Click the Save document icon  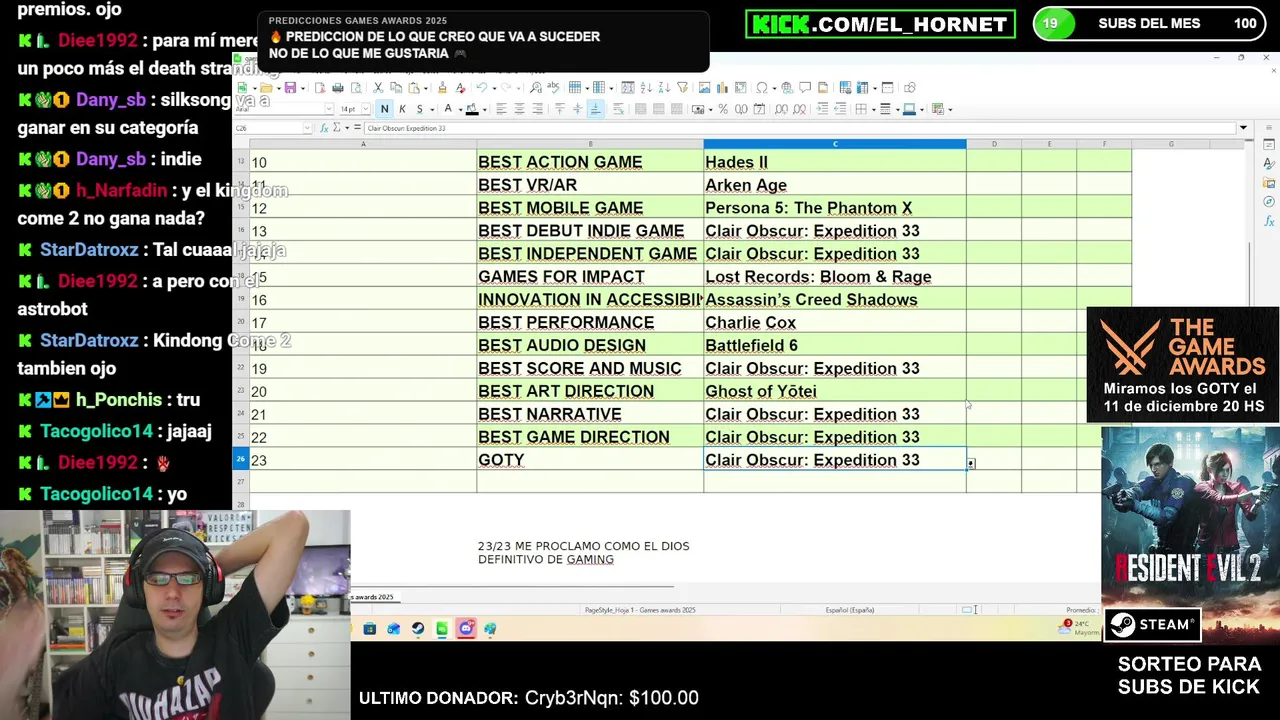[290, 88]
